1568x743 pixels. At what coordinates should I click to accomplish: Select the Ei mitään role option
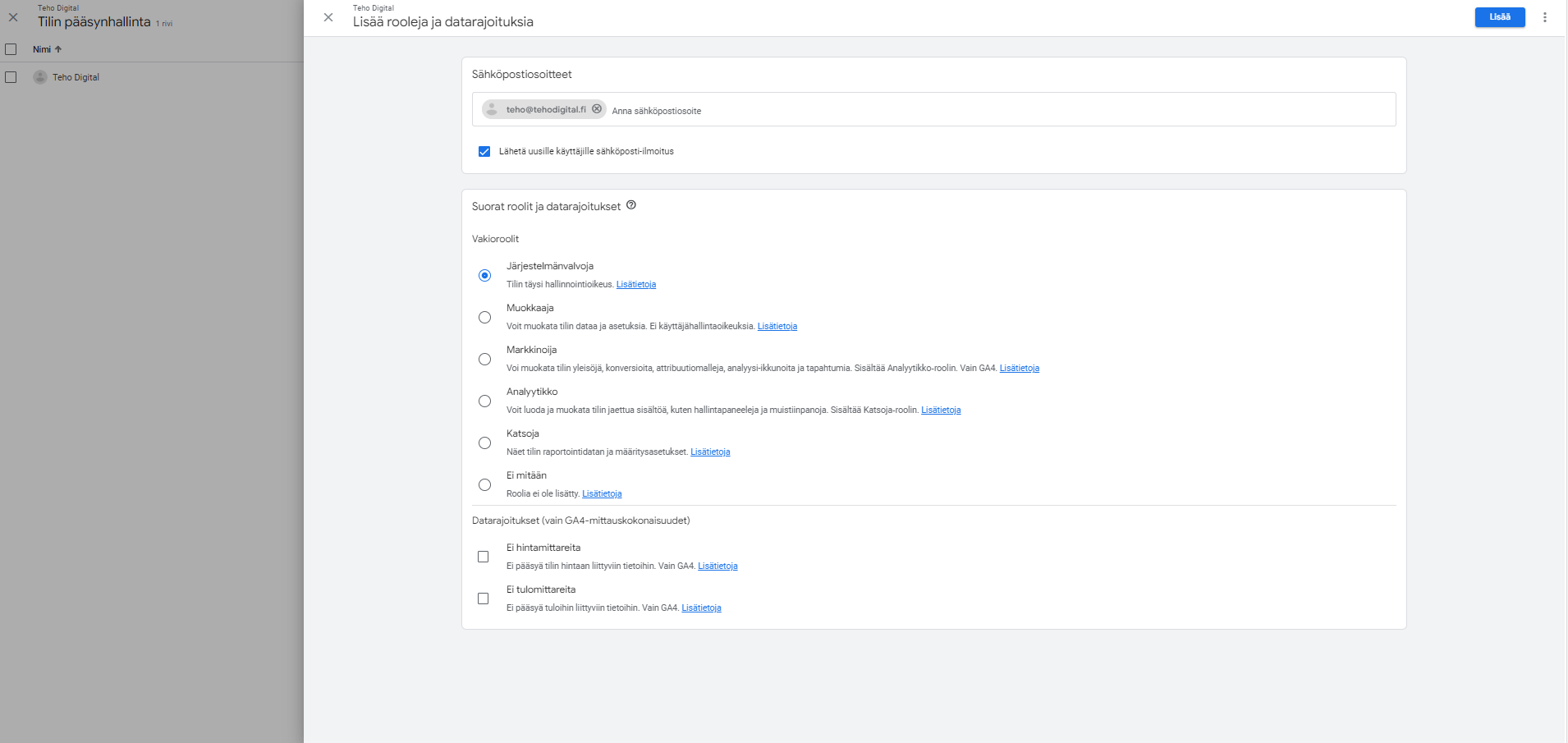(485, 484)
